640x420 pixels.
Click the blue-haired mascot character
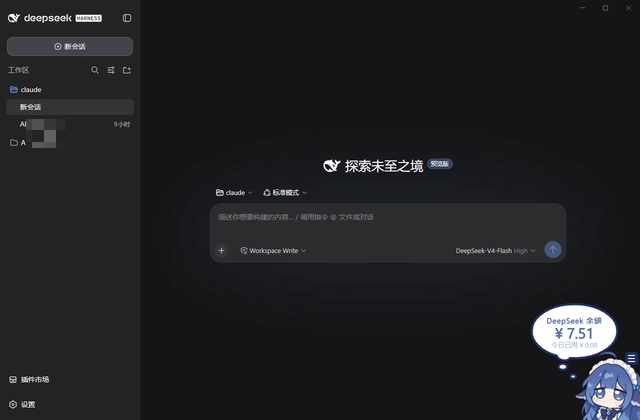608,390
